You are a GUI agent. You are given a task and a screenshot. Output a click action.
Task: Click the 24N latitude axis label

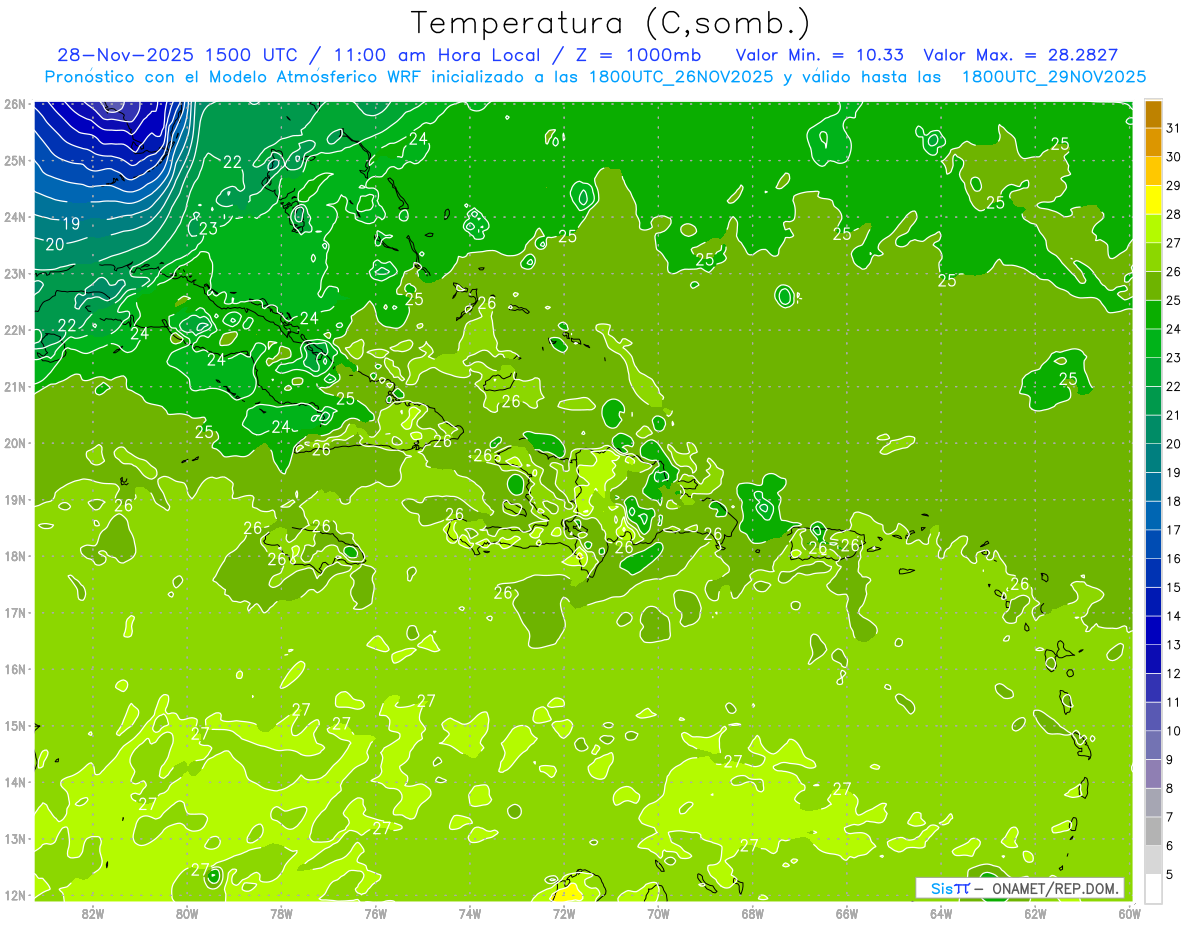click(x=15, y=217)
